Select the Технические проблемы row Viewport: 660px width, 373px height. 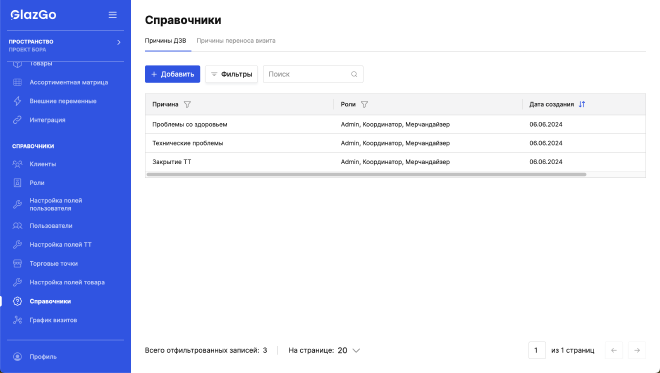coord(395,143)
